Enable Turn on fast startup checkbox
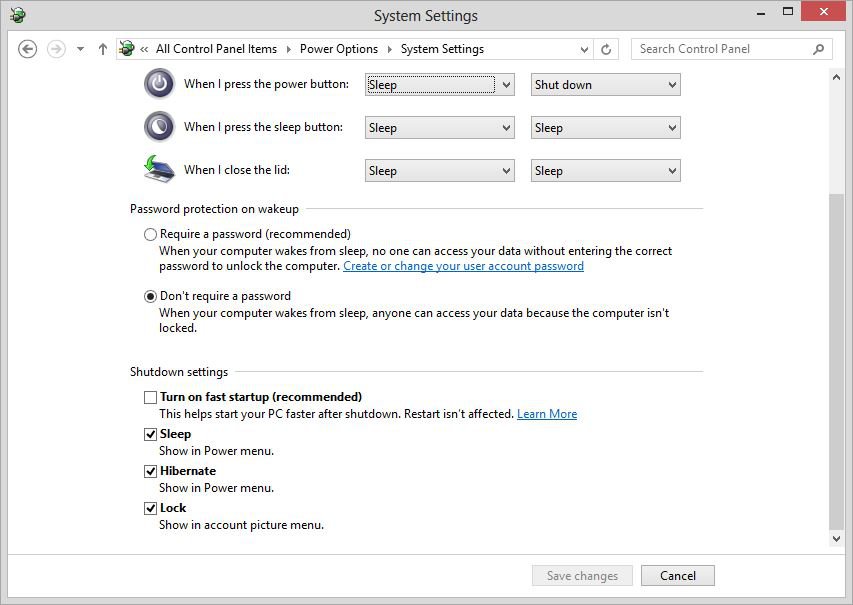 tap(150, 397)
